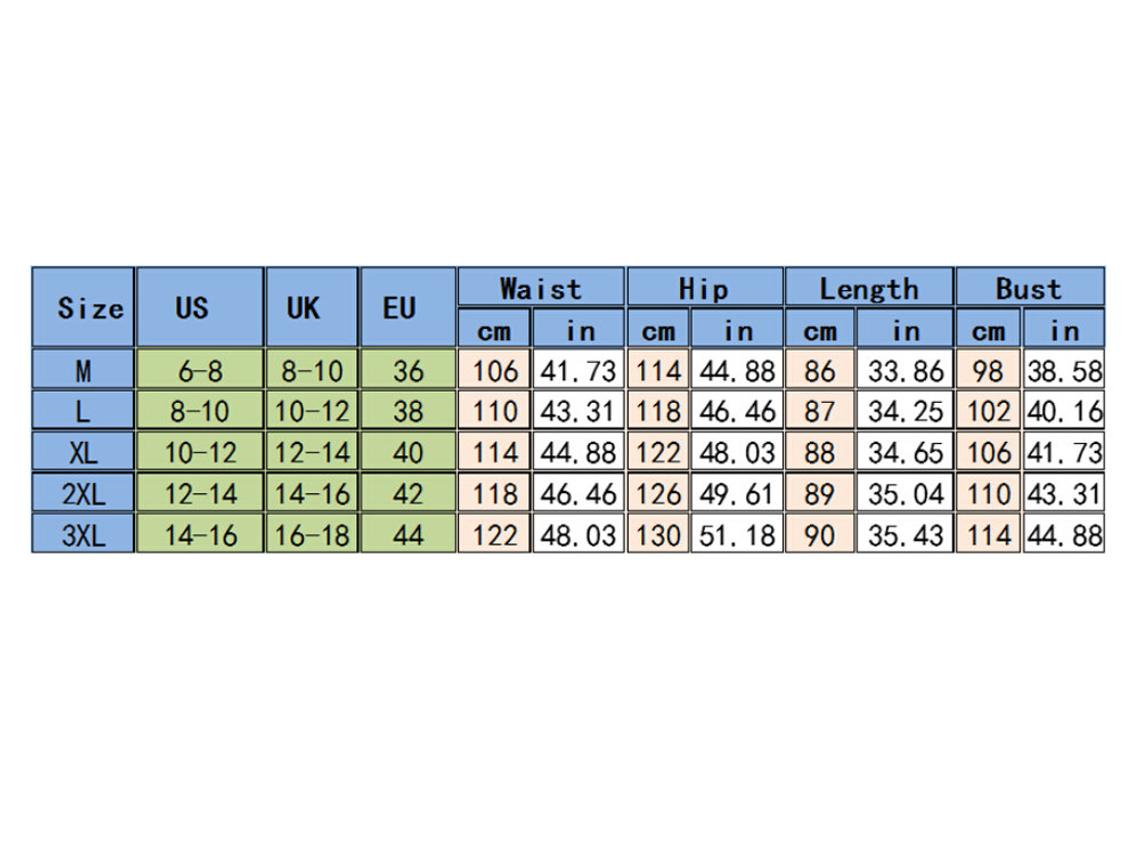Select the 33.86 length inches cell
The height and width of the screenshot is (855, 1140).
click(905, 370)
